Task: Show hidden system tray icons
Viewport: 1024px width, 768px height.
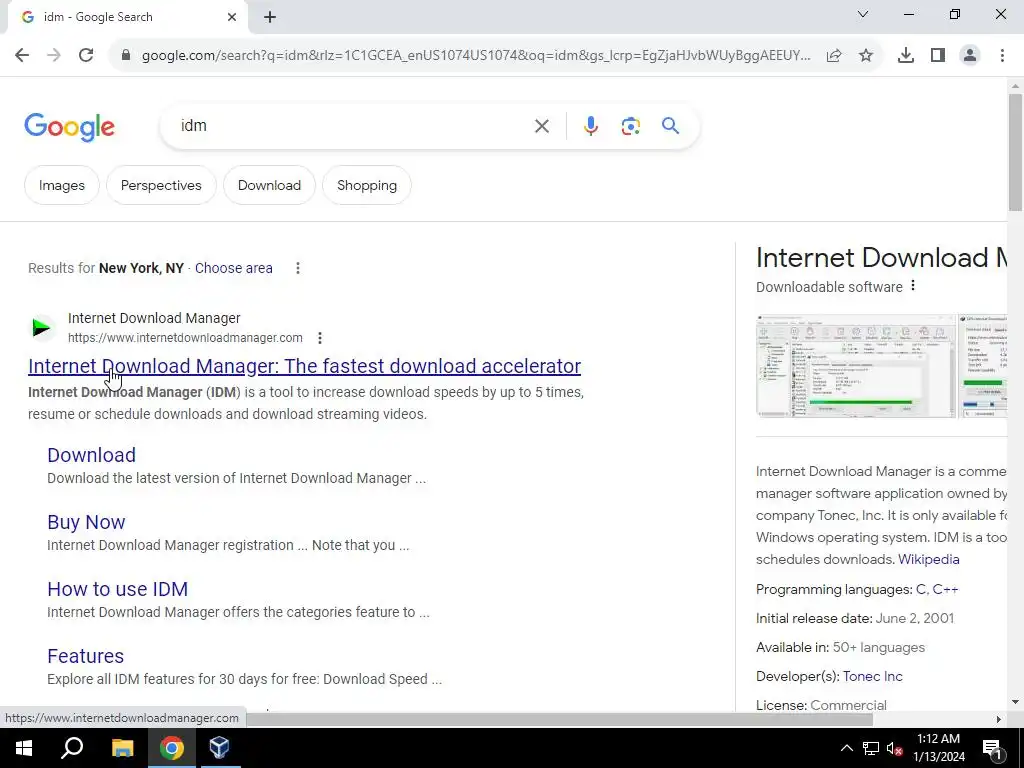Action: 846,748
